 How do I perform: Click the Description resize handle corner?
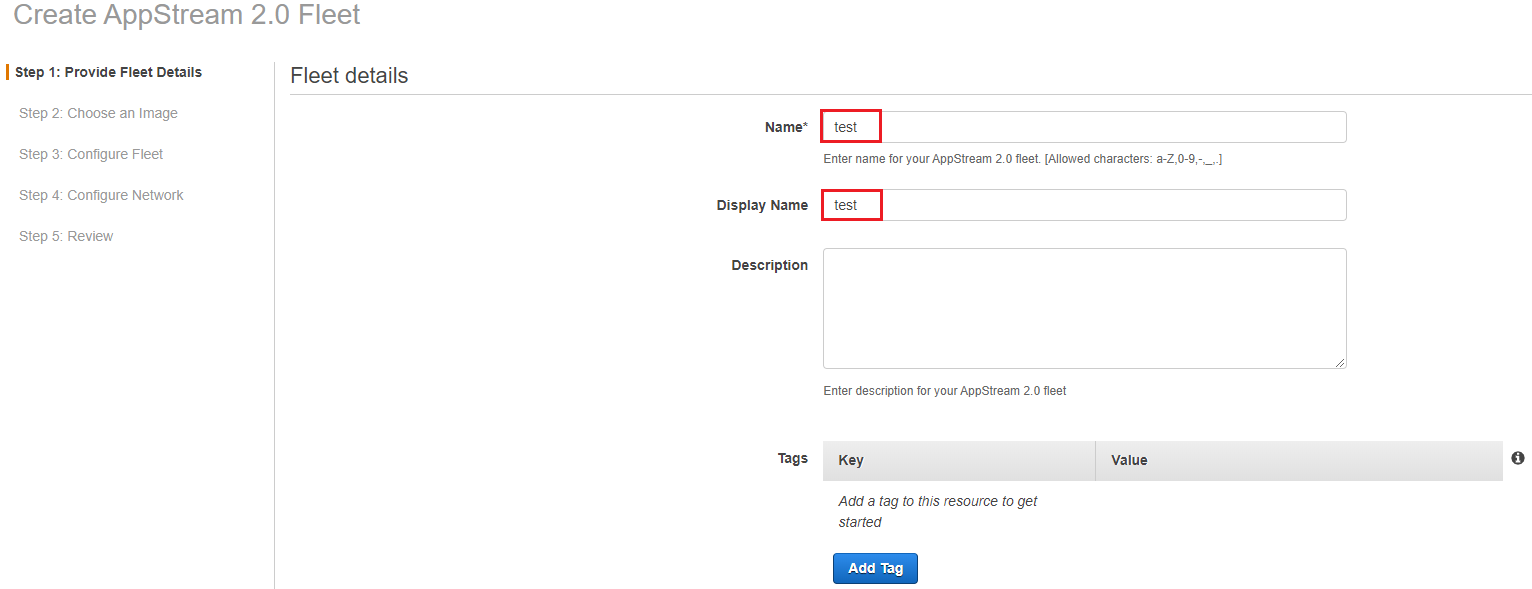(x=1340, y=362)
